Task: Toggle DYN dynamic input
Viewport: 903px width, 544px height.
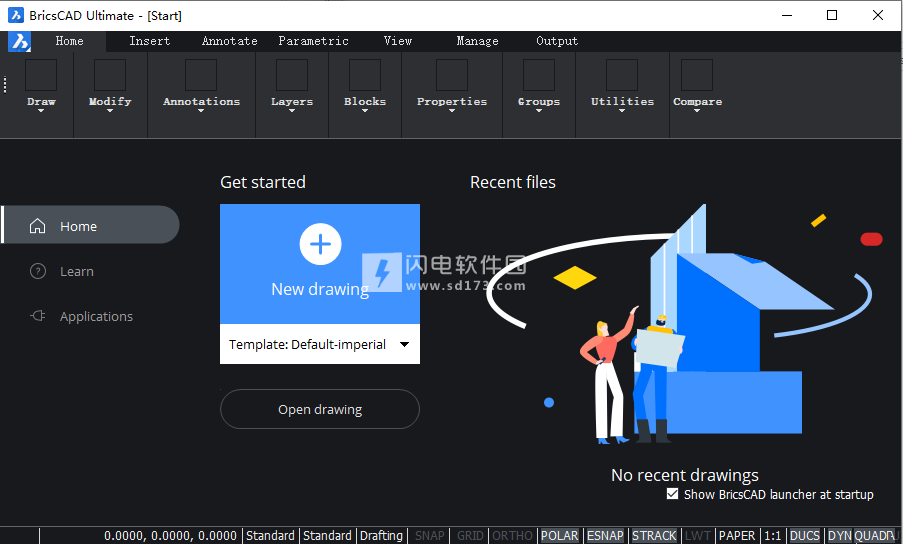Action: coord(840,535)
